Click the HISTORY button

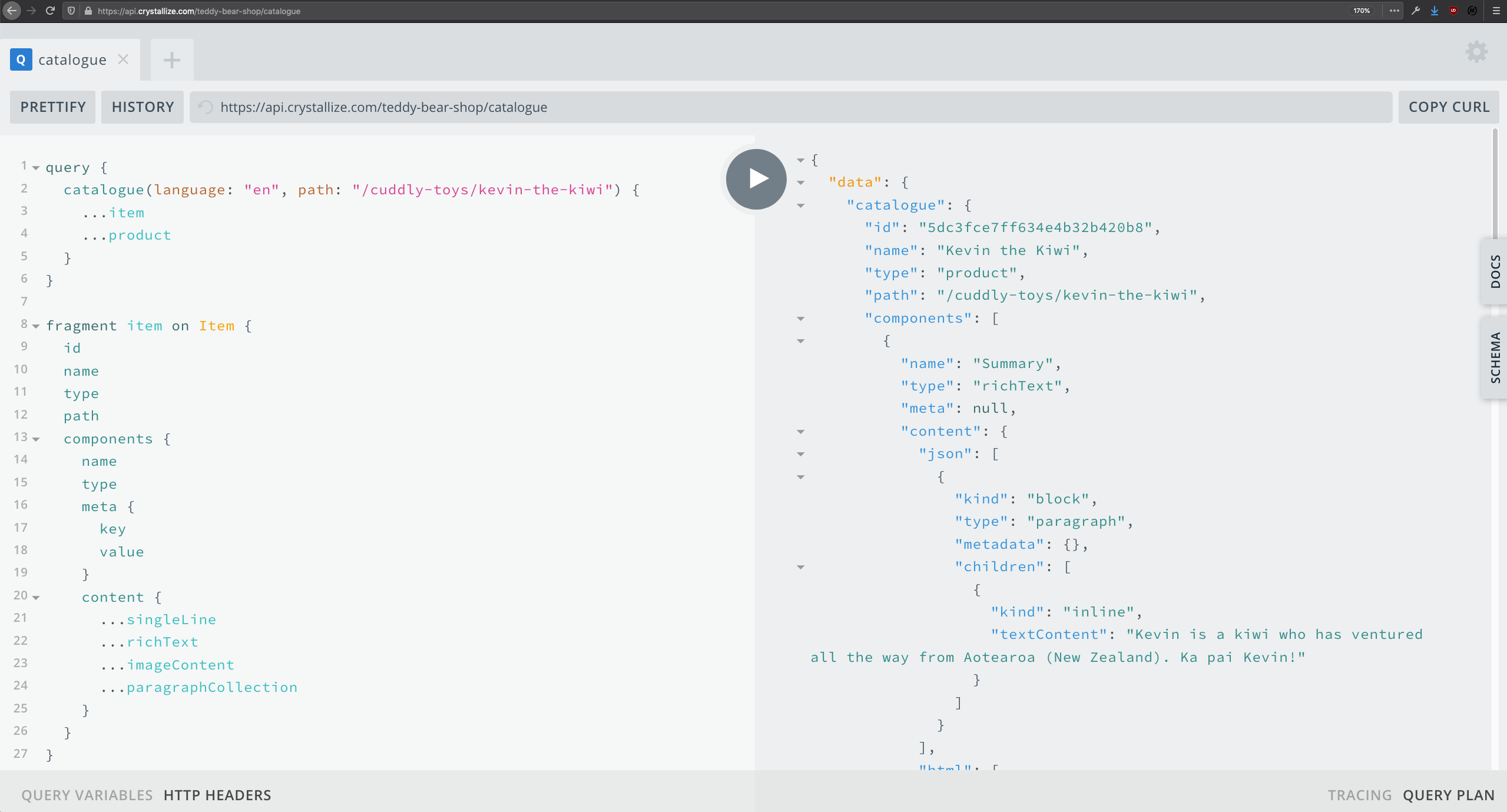click(x=143, y=107)
